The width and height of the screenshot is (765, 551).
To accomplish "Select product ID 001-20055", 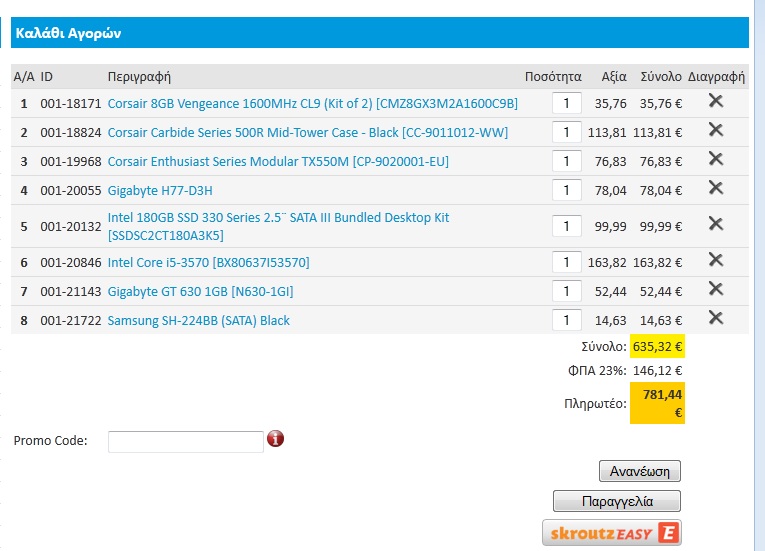I will 71,190.
